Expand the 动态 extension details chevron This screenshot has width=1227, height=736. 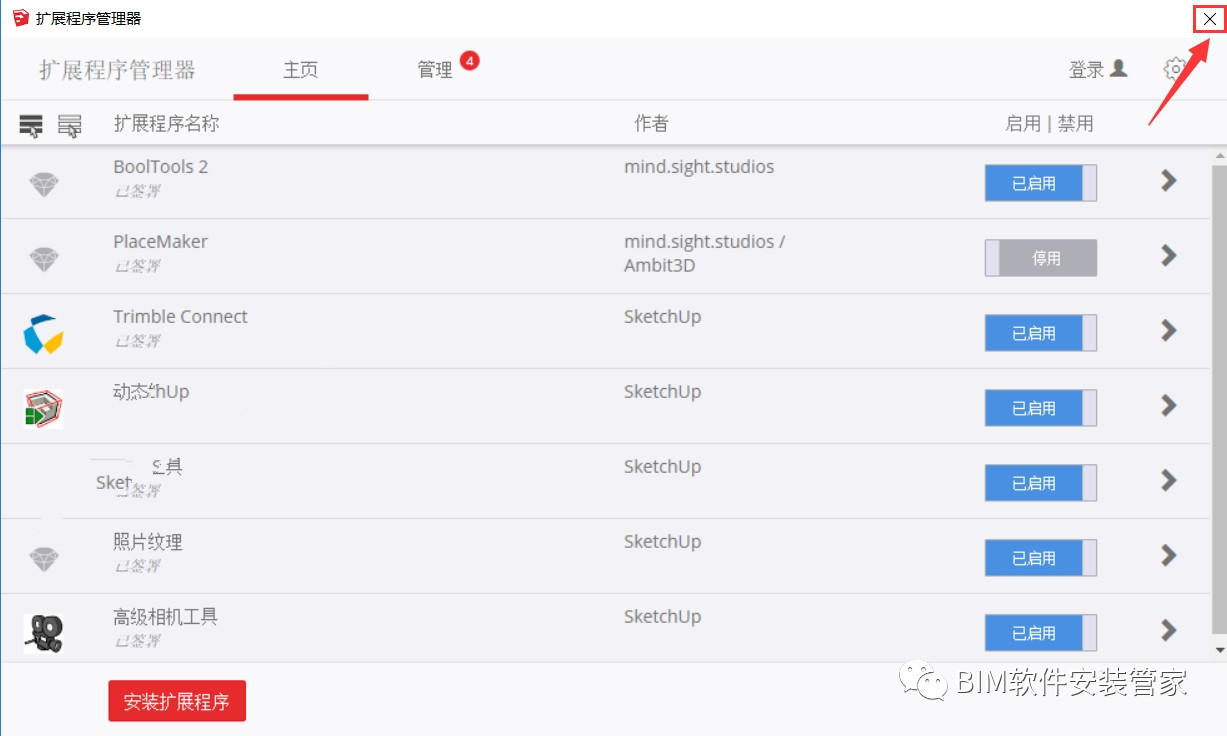click(x=1168, y=405)
